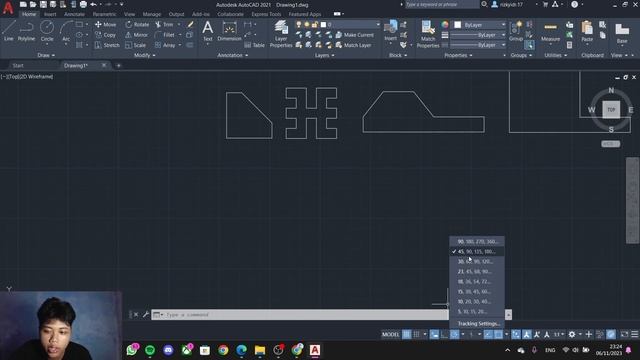This screenshot has width=640, height=360.
Task: Select the Dimension tool
Action: click(x=229, y=31)
